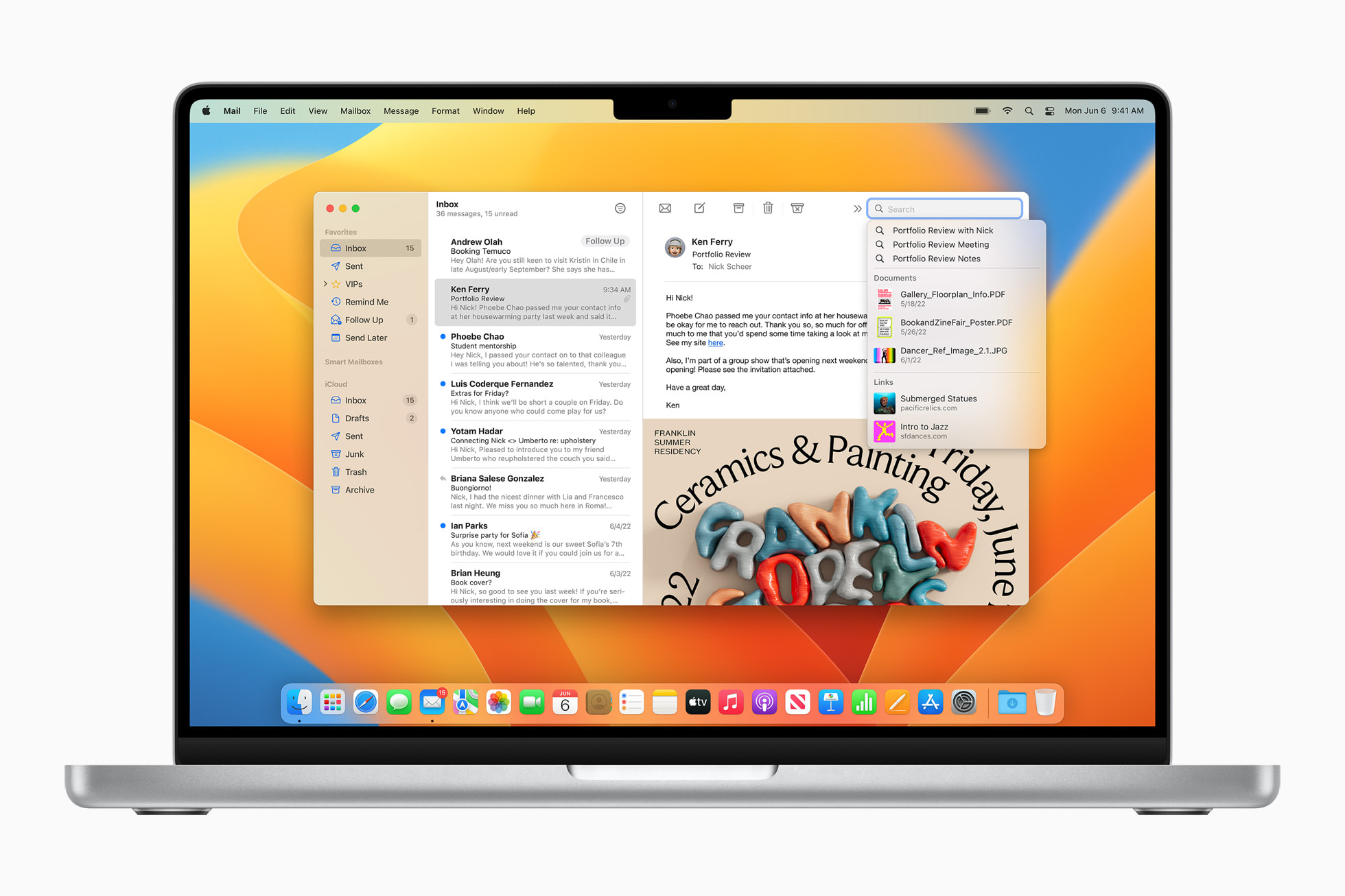Click the Compose new email icon
This screenshot has width=1345, height=896.
(x=697, y=208)
